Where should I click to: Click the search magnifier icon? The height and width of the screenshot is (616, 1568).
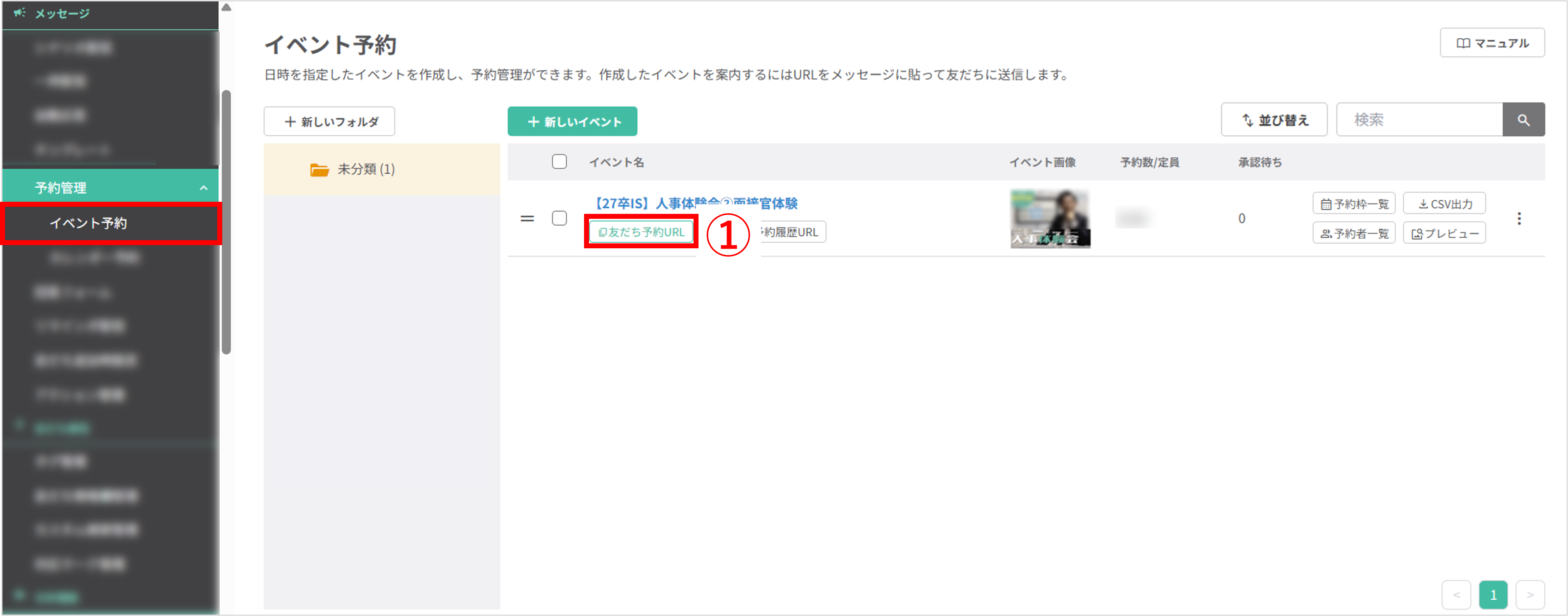coord(1524,119)
